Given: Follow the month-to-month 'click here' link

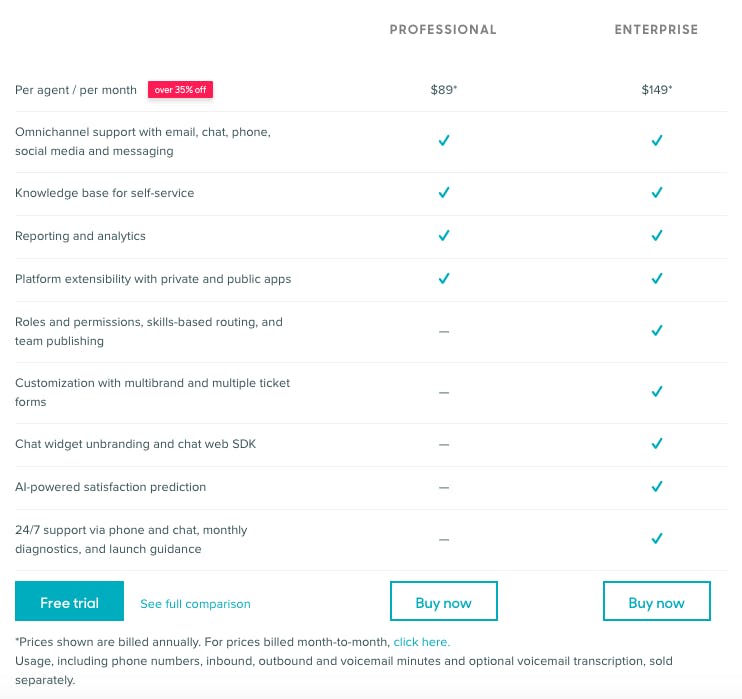Looking at the screenshot, I should (421, 642).
